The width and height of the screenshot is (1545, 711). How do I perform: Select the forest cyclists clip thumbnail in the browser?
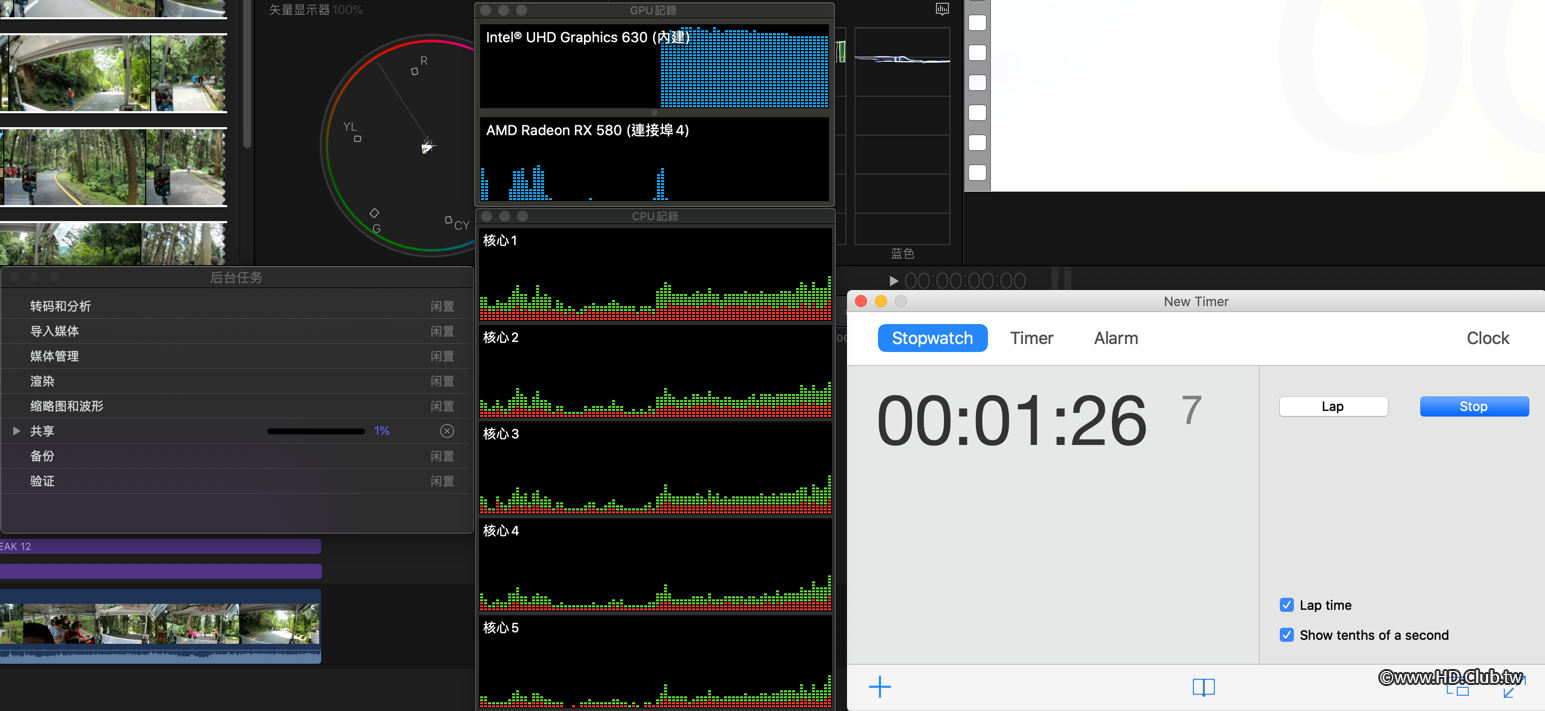coord(113,167)
